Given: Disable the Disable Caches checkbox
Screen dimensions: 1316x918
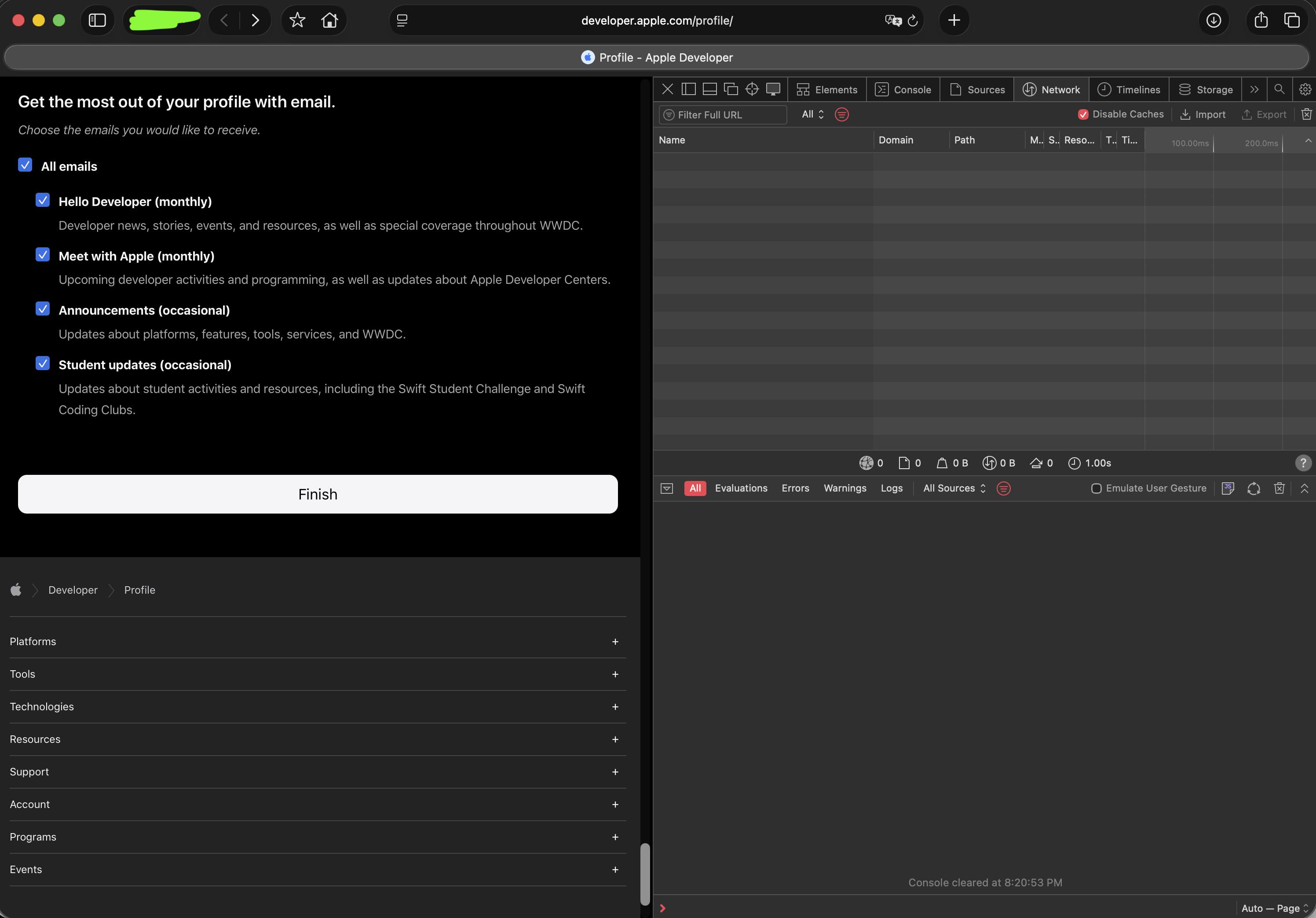Looking at the screenshot, I should [x=1083, y=115].
